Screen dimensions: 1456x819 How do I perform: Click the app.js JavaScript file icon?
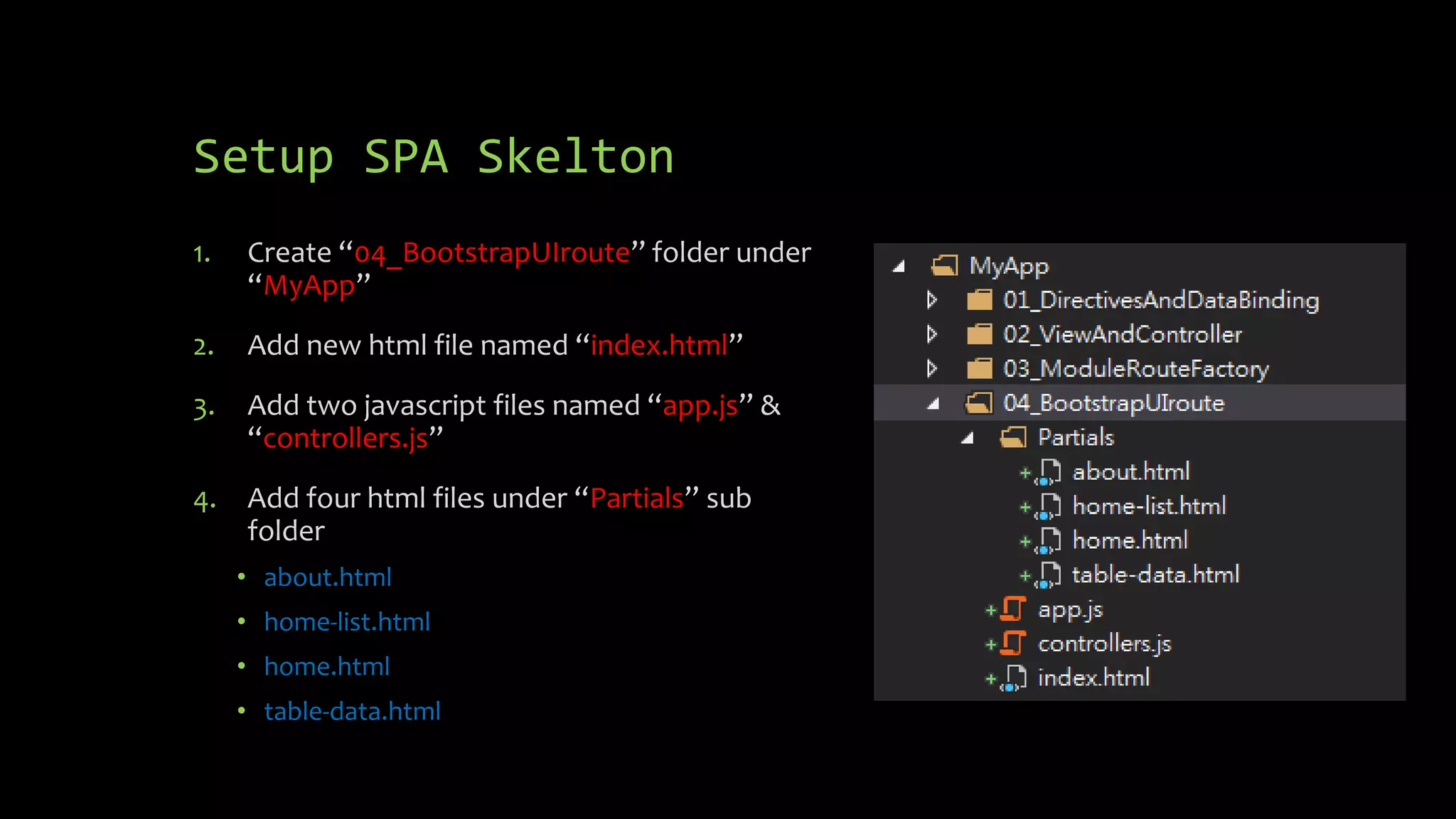click(1013, 609)
